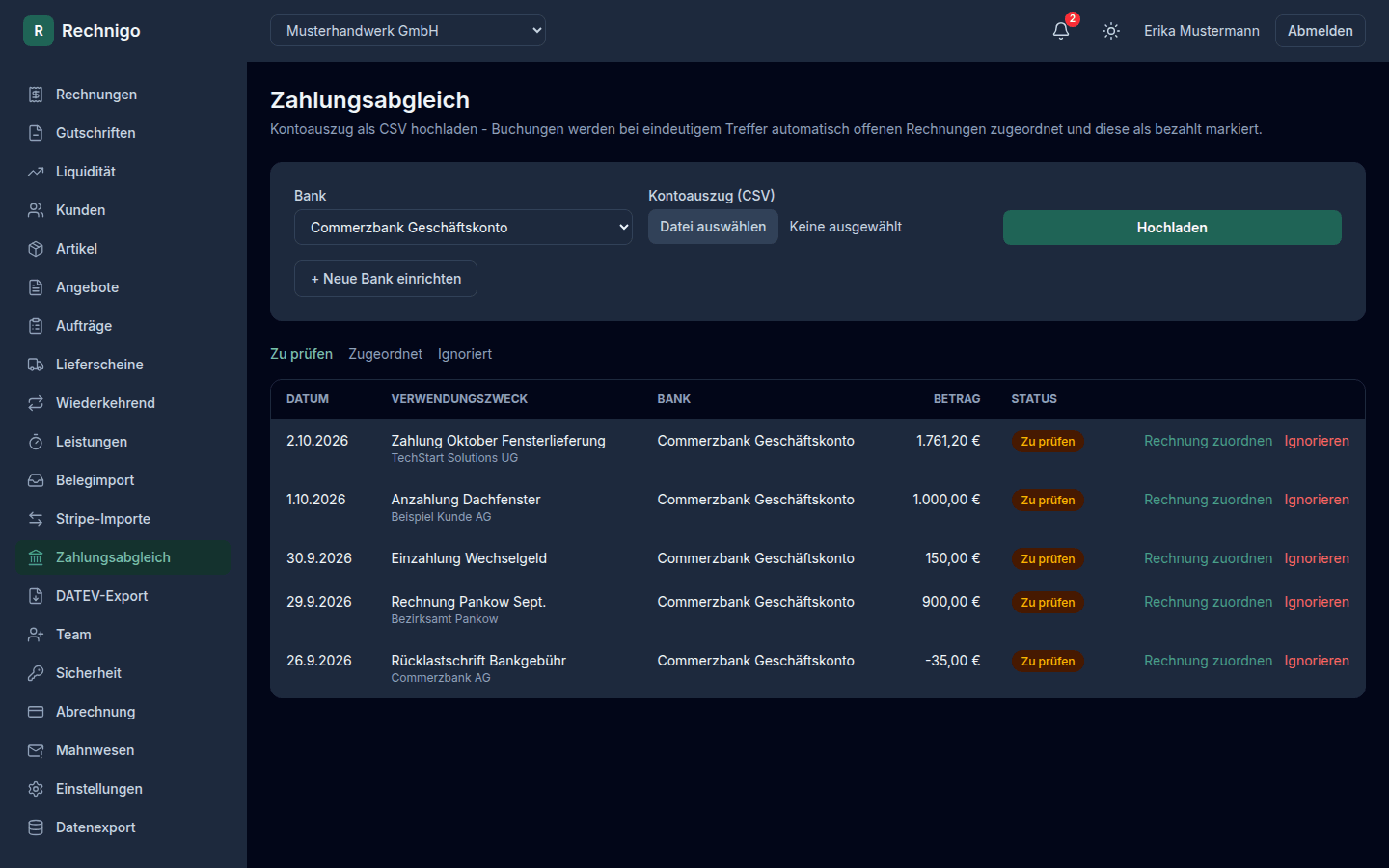The height and width of the screenshot is (868, 1389).
Task: Click the Rechnigo logo icon
Action: coord(39,31)
